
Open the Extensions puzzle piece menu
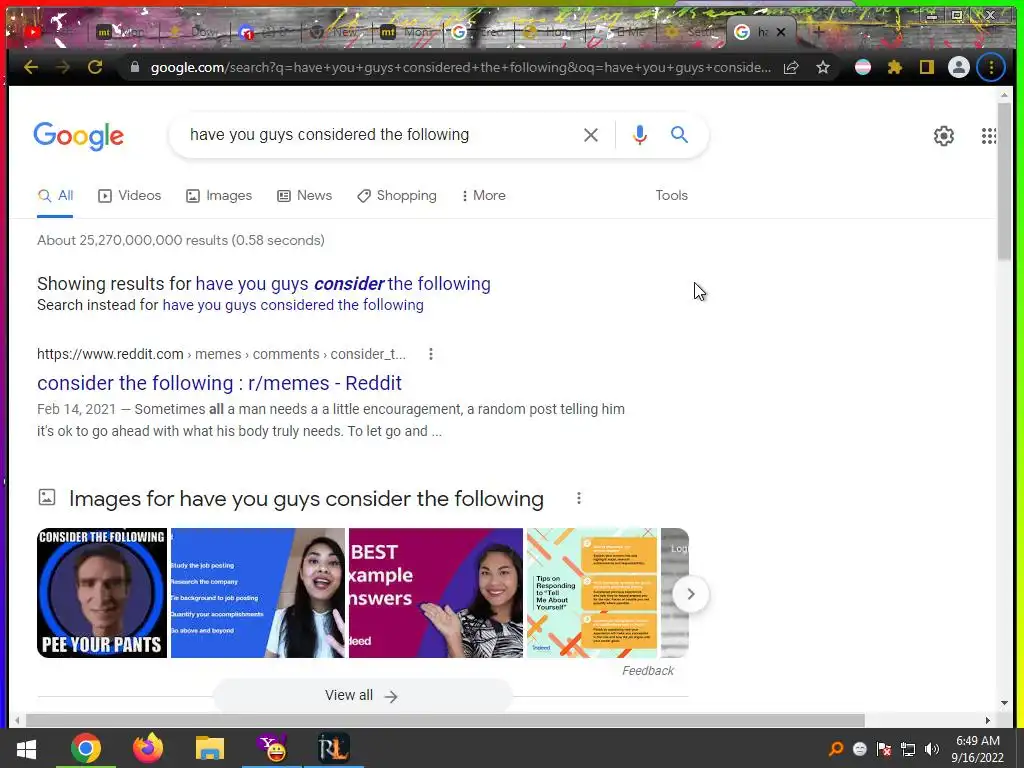pyautogui.click(x=895, y=67)
